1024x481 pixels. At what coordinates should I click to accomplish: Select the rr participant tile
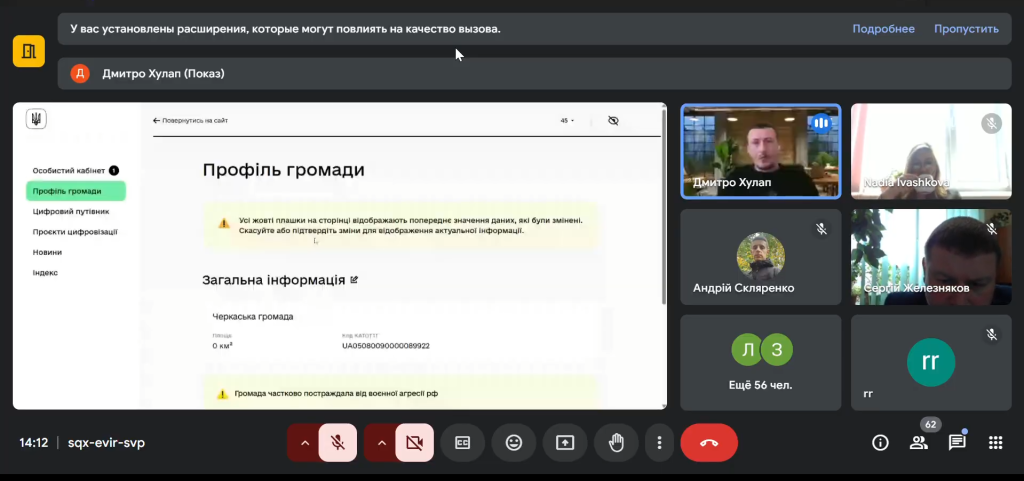[931, 363]
